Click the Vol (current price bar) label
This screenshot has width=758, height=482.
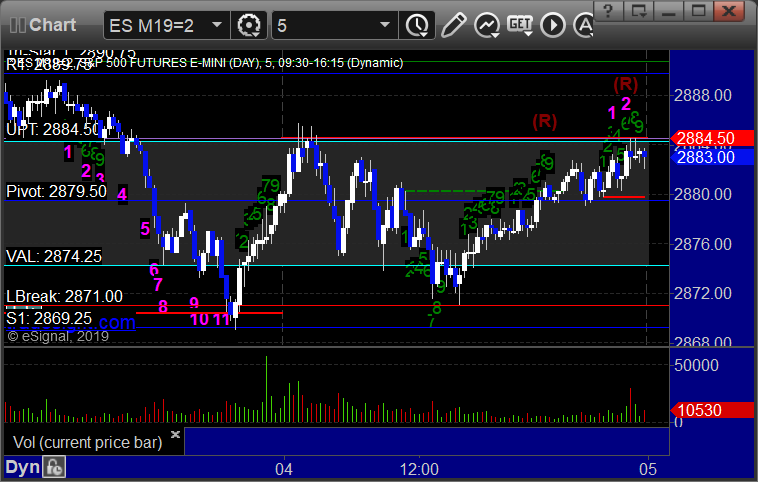[x=87, y=442]
